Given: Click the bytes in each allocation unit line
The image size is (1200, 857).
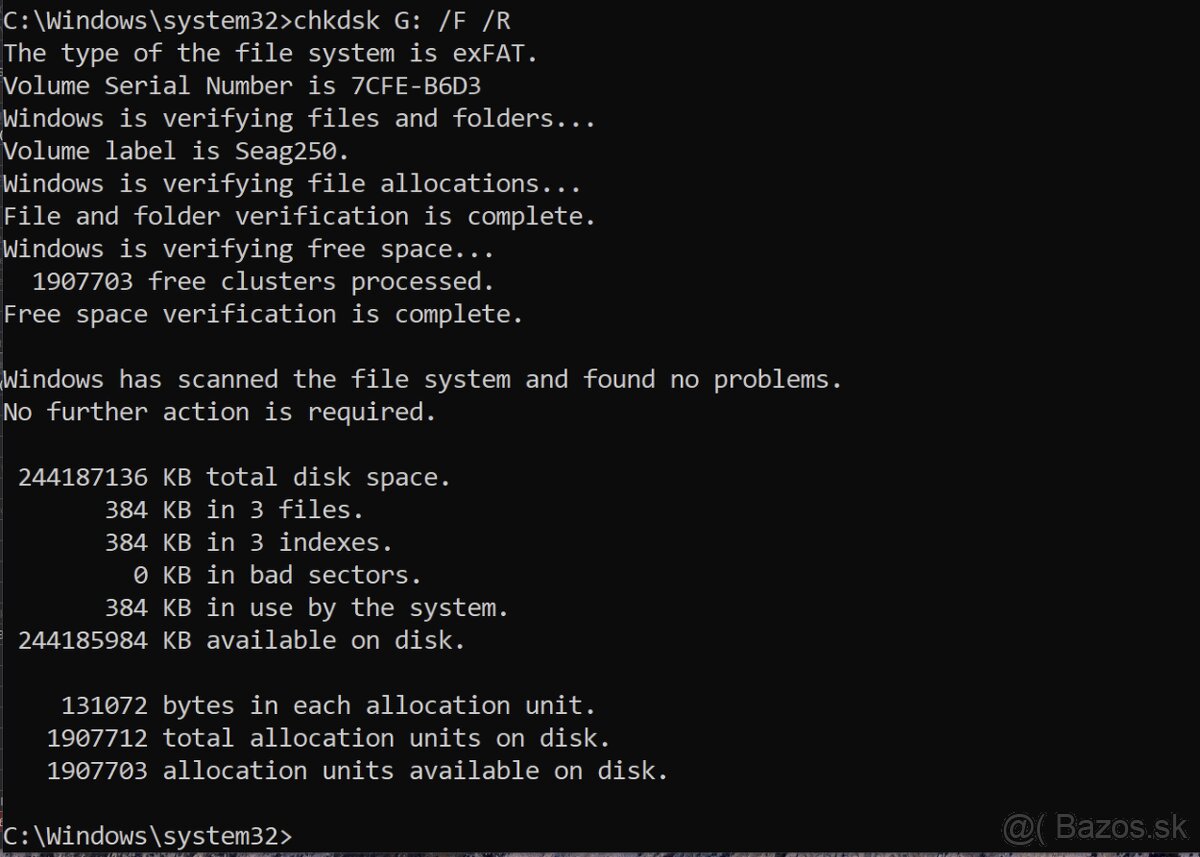Looking at the screenshot, I should pyautogui.click(x=328, y=706).
